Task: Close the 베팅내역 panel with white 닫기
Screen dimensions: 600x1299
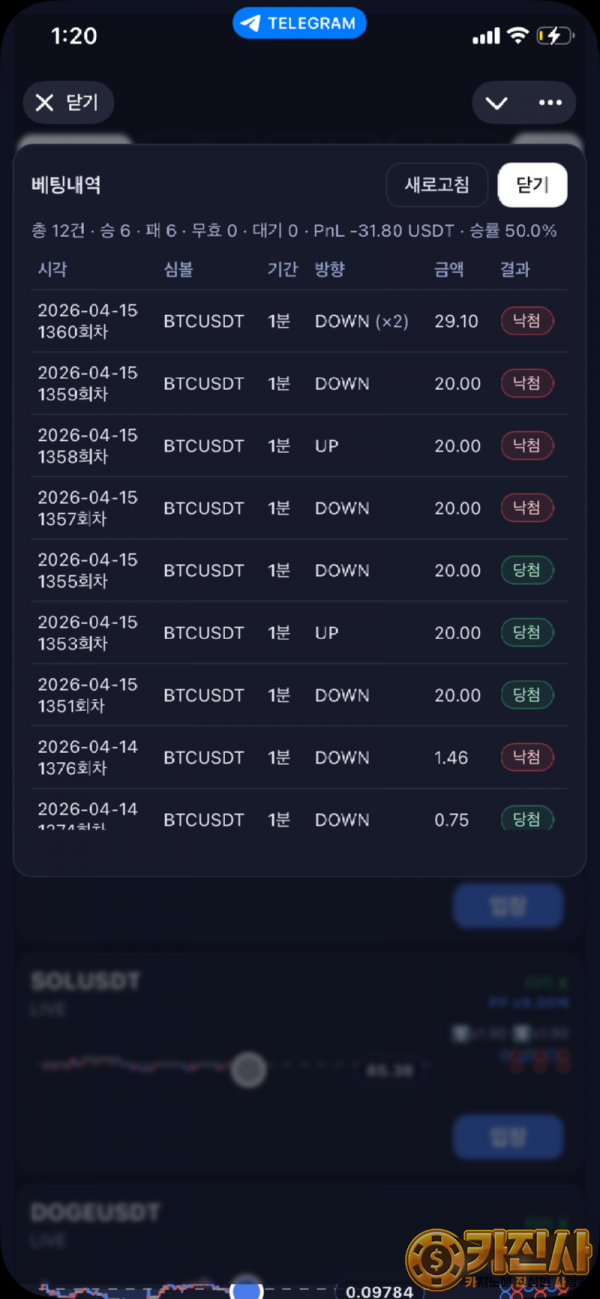Action: click(x=532, y=185)
